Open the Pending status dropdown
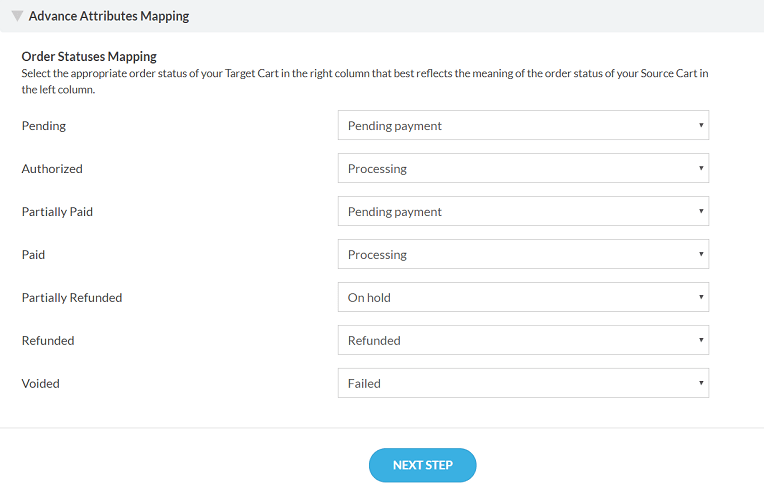The width and height of the screenshot is (764, 498). pyautogui.click(x=523, y=126)
